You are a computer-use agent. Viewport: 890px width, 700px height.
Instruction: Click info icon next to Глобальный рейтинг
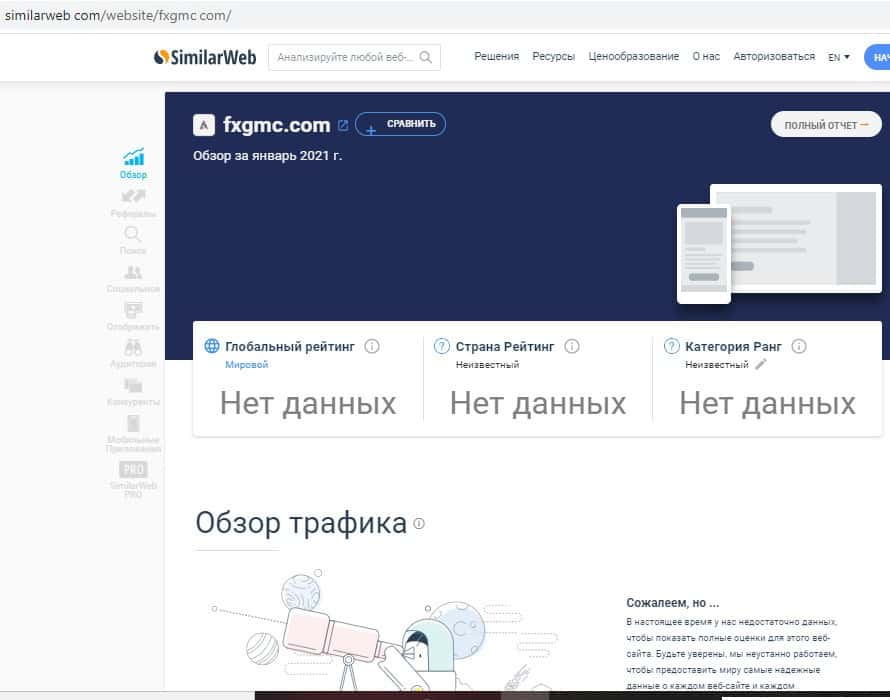pyautogui.click(x=372, y=346)
